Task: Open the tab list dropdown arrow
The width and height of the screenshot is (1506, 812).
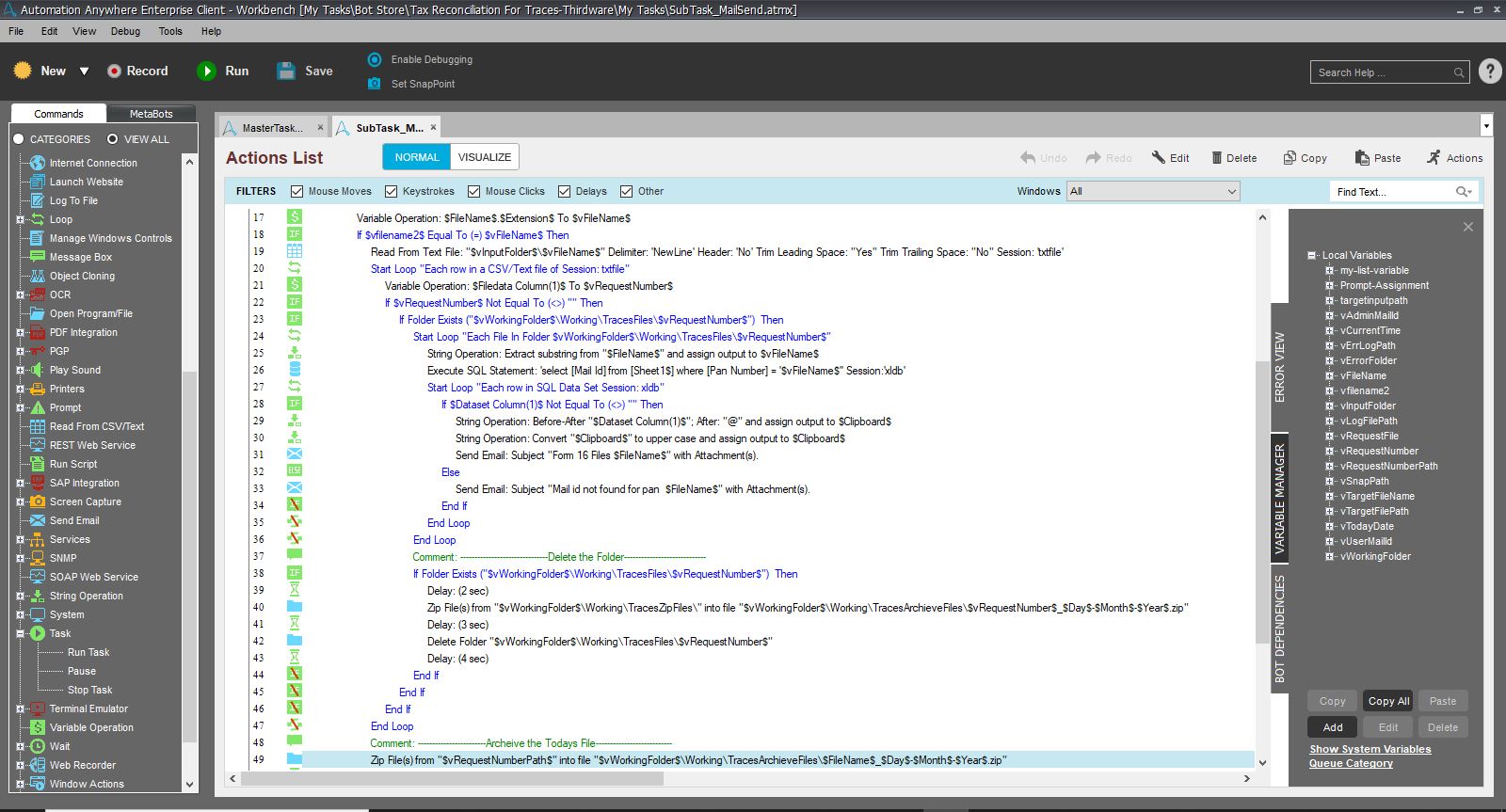Action: coord(1486,126)
